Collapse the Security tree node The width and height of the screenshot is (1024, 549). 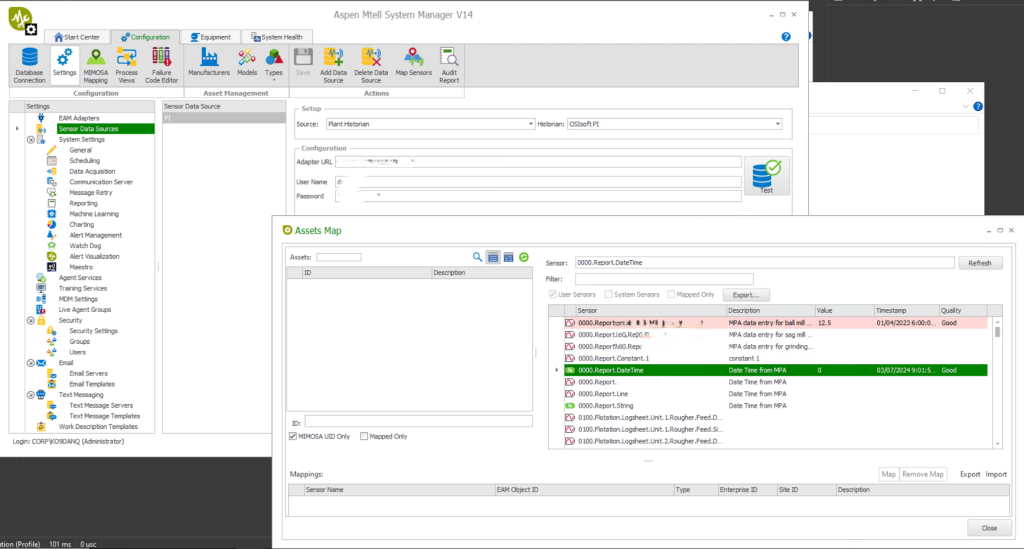tap(31, 321)
